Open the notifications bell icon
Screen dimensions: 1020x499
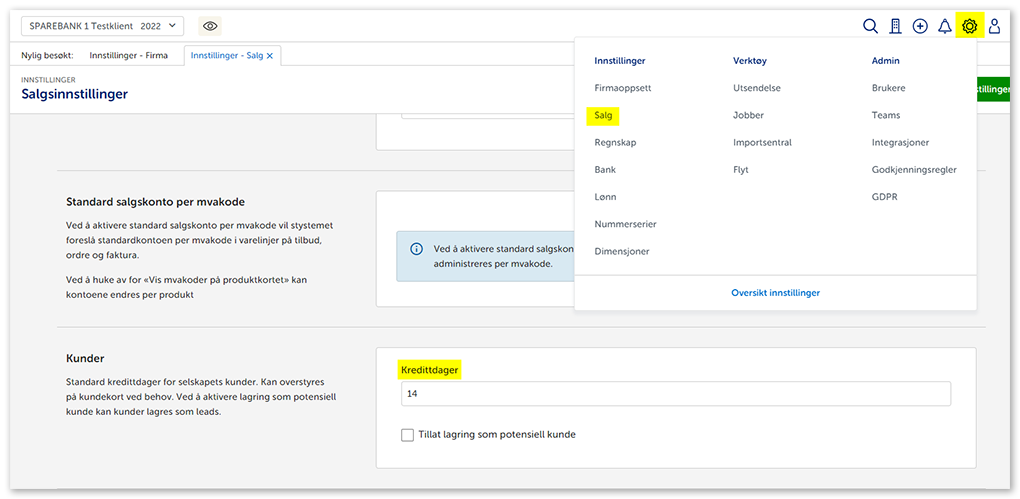tap(944, 27)
